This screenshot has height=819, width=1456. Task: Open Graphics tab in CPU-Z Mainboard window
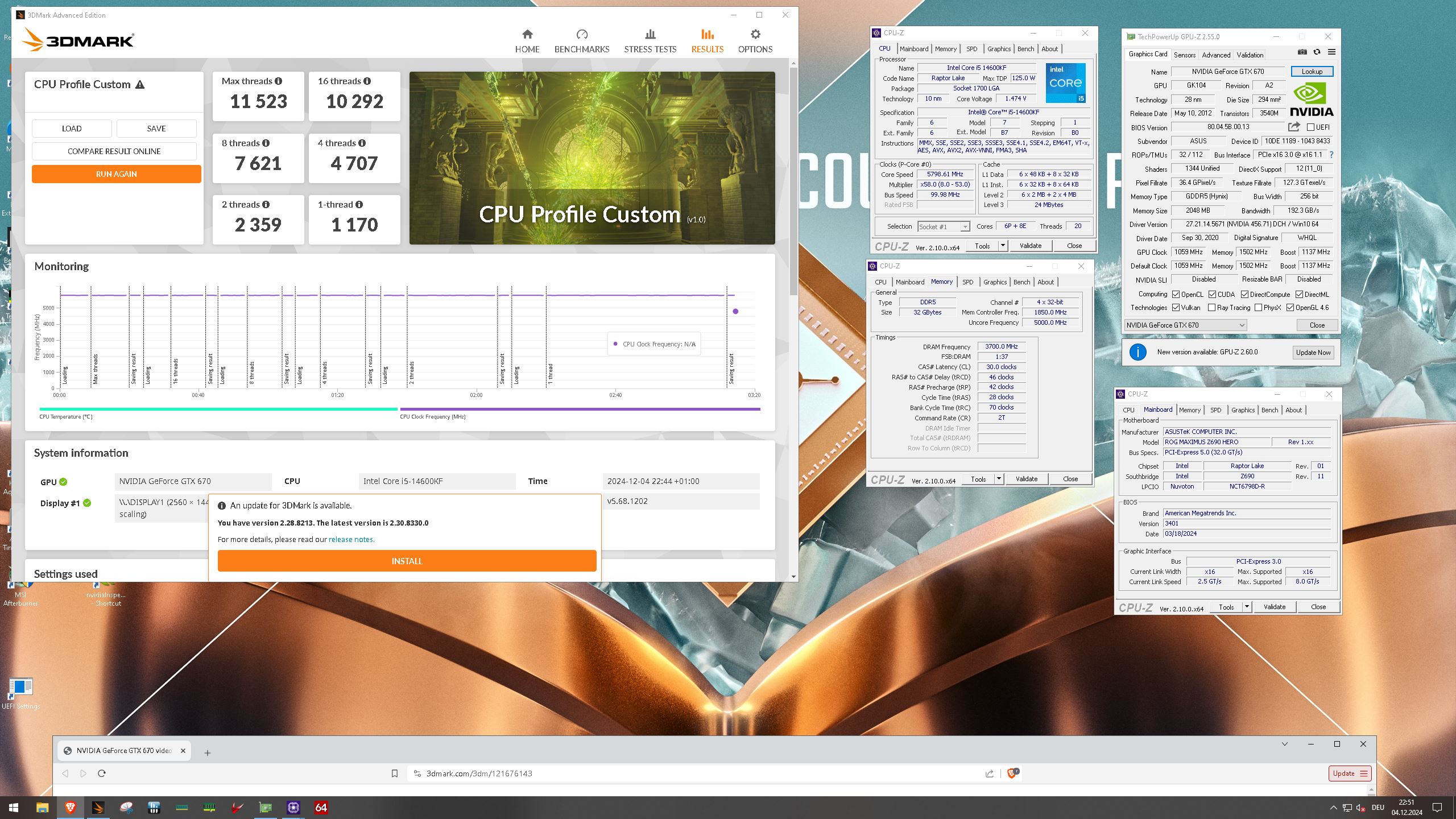coord(1243,410)
